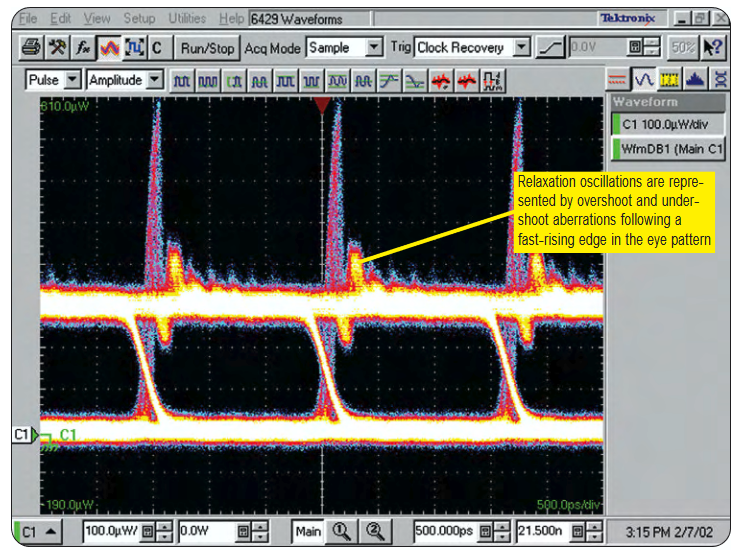Toggle the C1 channel button at bottom left
The height and width of the screenshot is (550, 739).
coord(39,532)
